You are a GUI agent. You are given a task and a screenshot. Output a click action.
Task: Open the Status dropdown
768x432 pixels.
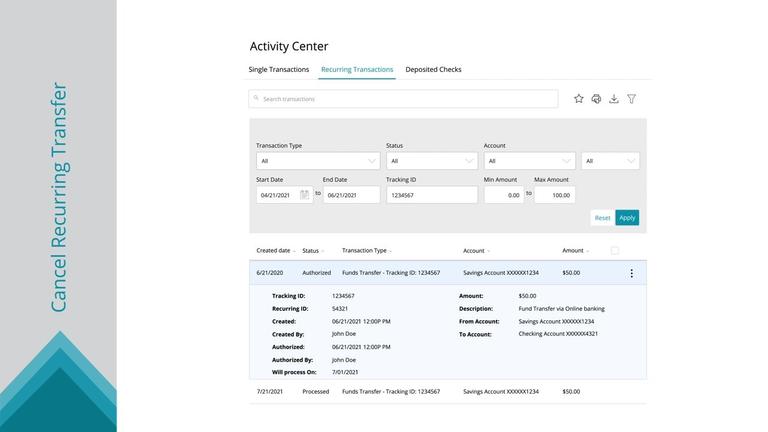[432, 161]
